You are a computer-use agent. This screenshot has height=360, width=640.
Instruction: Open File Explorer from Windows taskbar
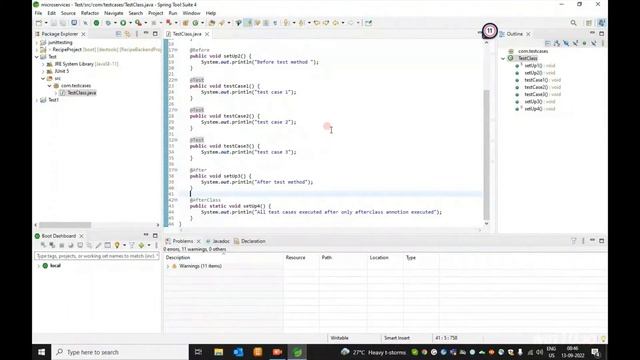218,352
